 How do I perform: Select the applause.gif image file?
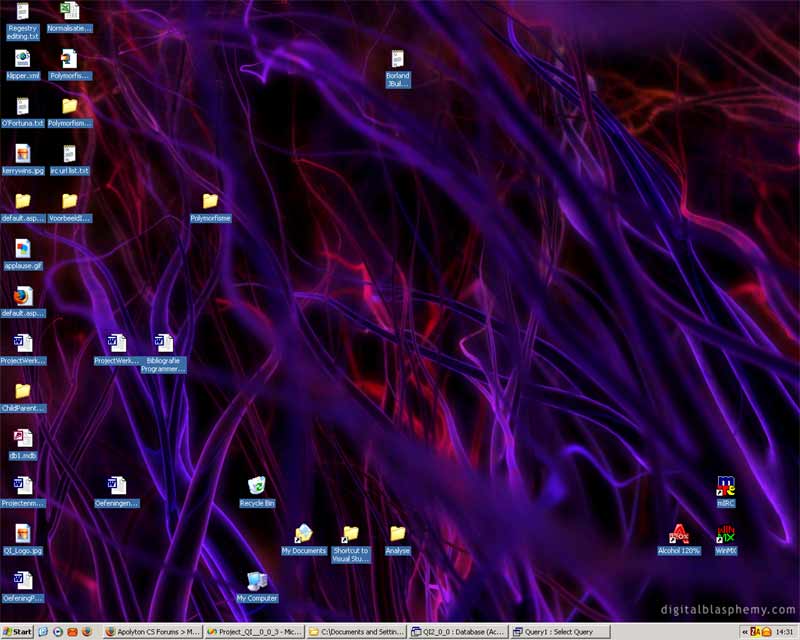(x=22, y=249)
